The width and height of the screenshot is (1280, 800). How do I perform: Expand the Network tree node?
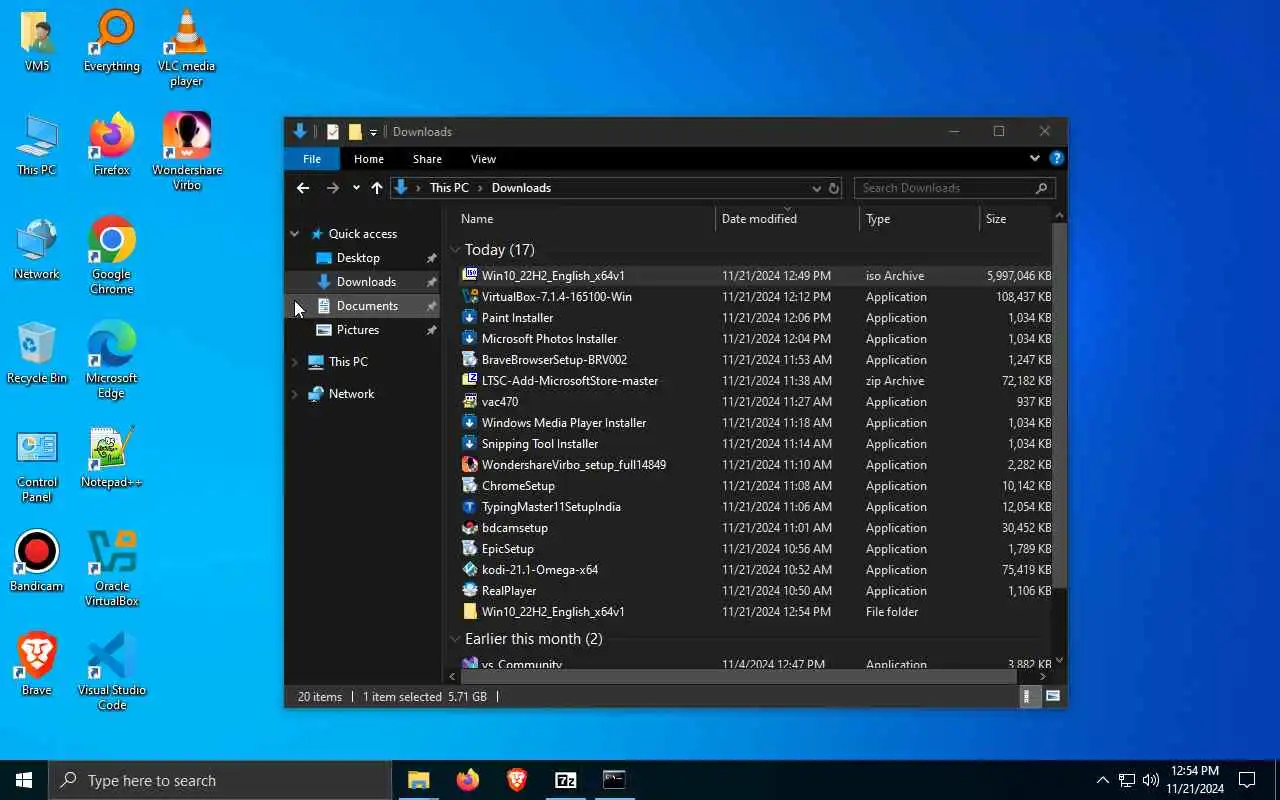(295, 394)
